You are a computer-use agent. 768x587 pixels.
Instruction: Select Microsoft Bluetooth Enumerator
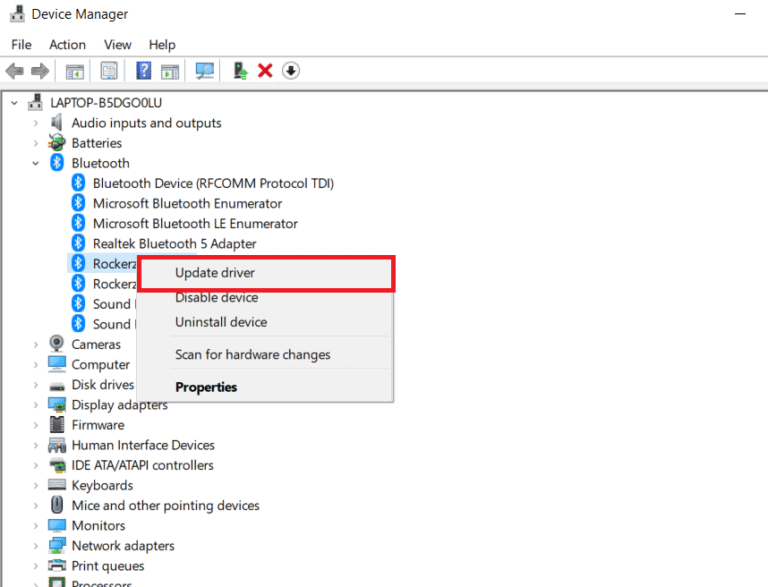187,203
